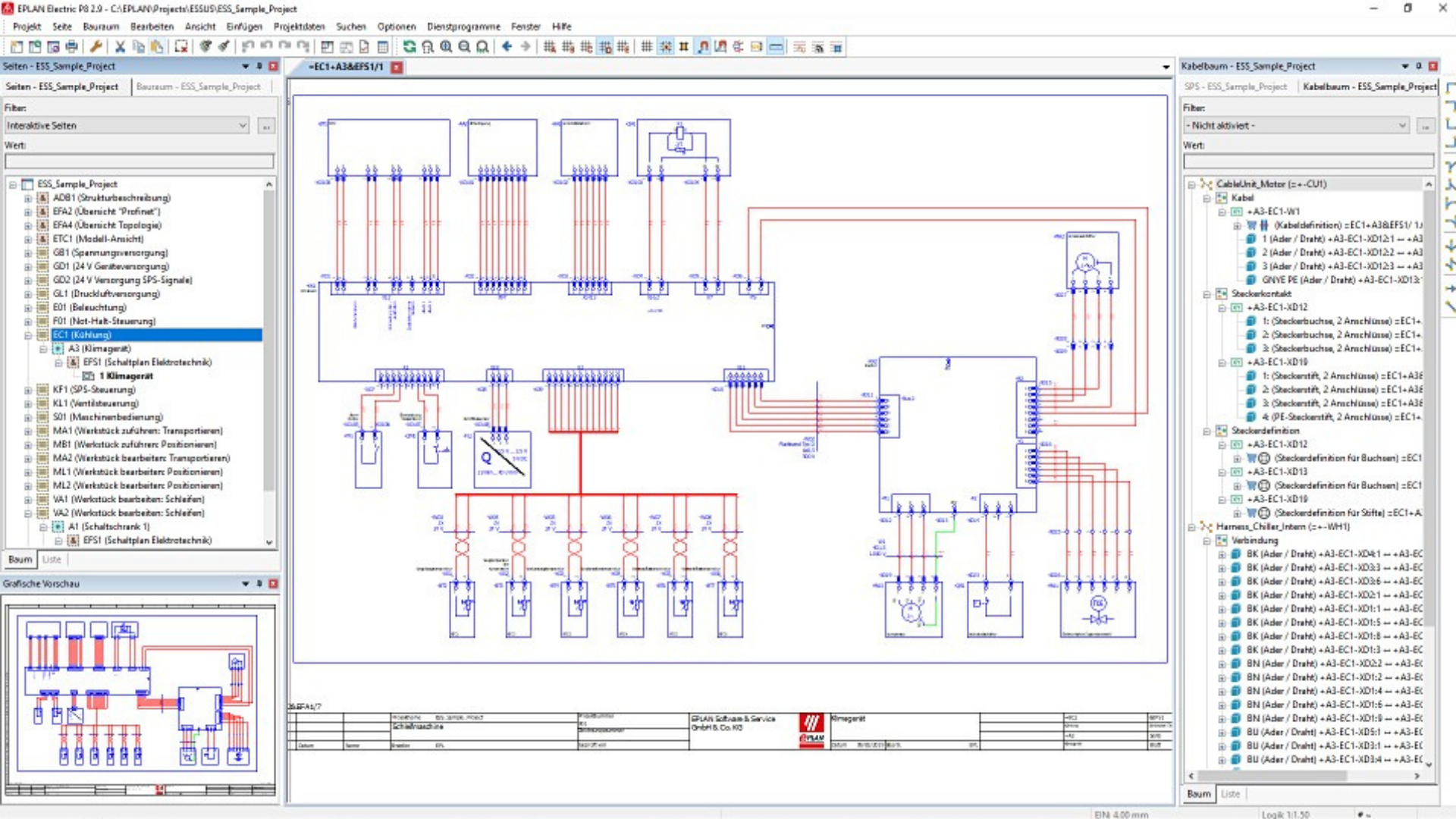Click the zoom out magnifier icon
Viewport: 1456px width, 819px height.
click(x=464, y=47)
